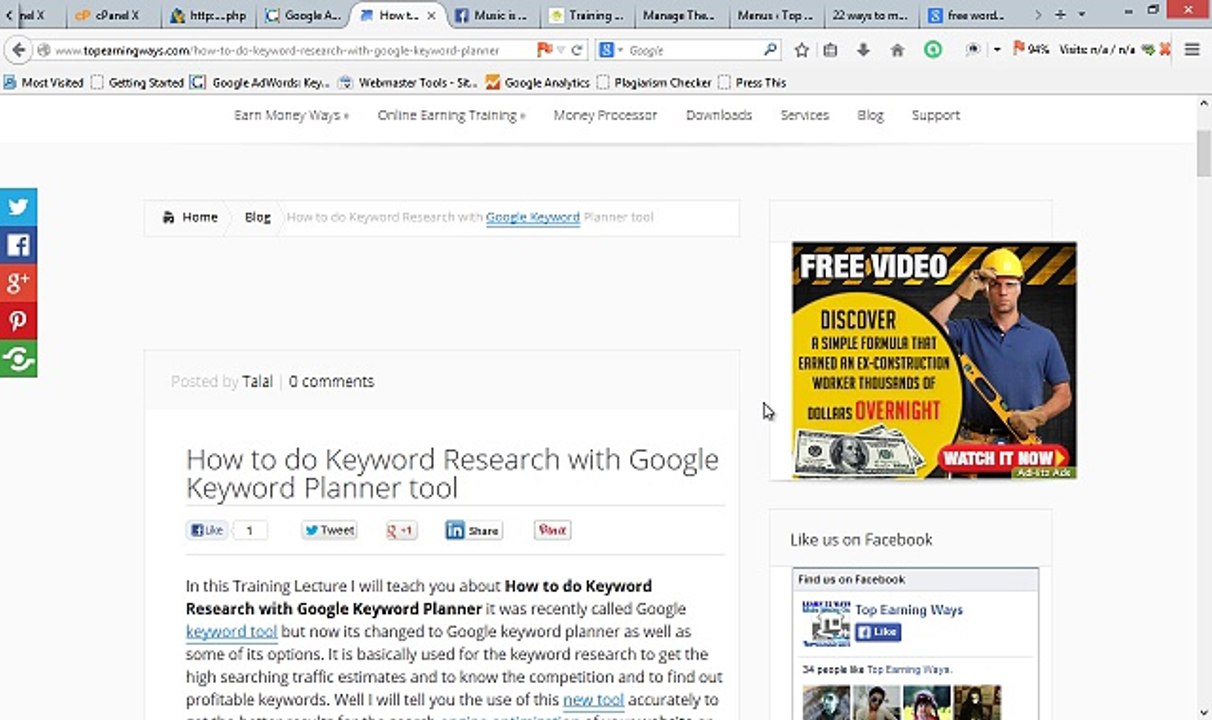Viewport: 1212px width, 720px height.
Task: Click author name Talal
Action: point(257,381)
